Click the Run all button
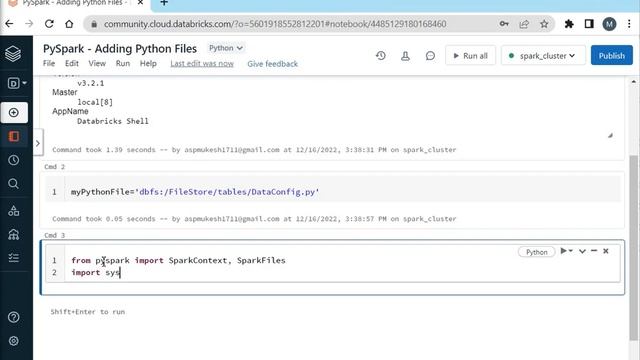Image resolution: width=640 pixels, height=360 pixels. (x=470, y=56)
